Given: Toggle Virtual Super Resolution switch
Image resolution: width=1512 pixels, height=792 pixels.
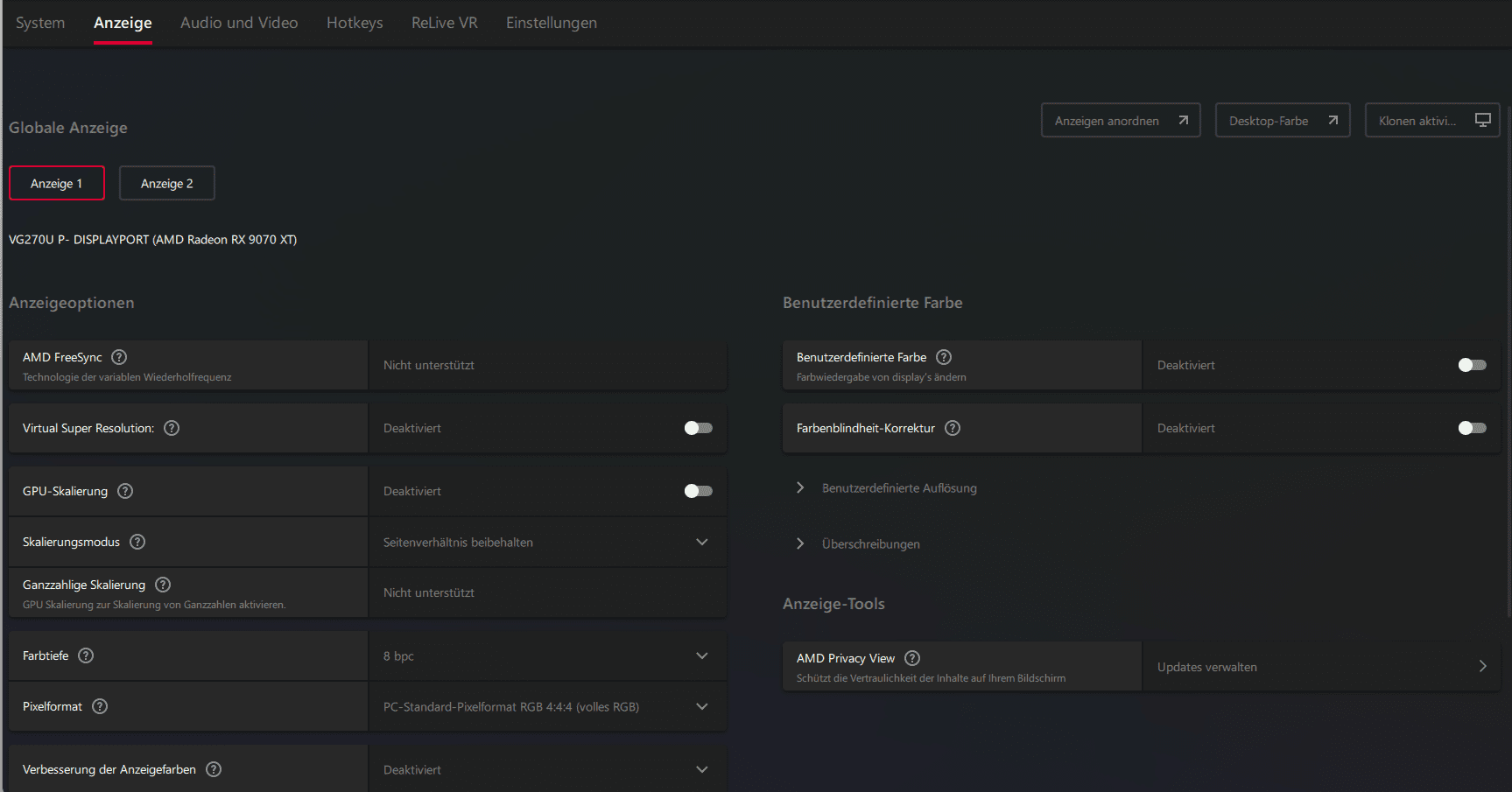Looking at the screenshot, I should 699,428.
